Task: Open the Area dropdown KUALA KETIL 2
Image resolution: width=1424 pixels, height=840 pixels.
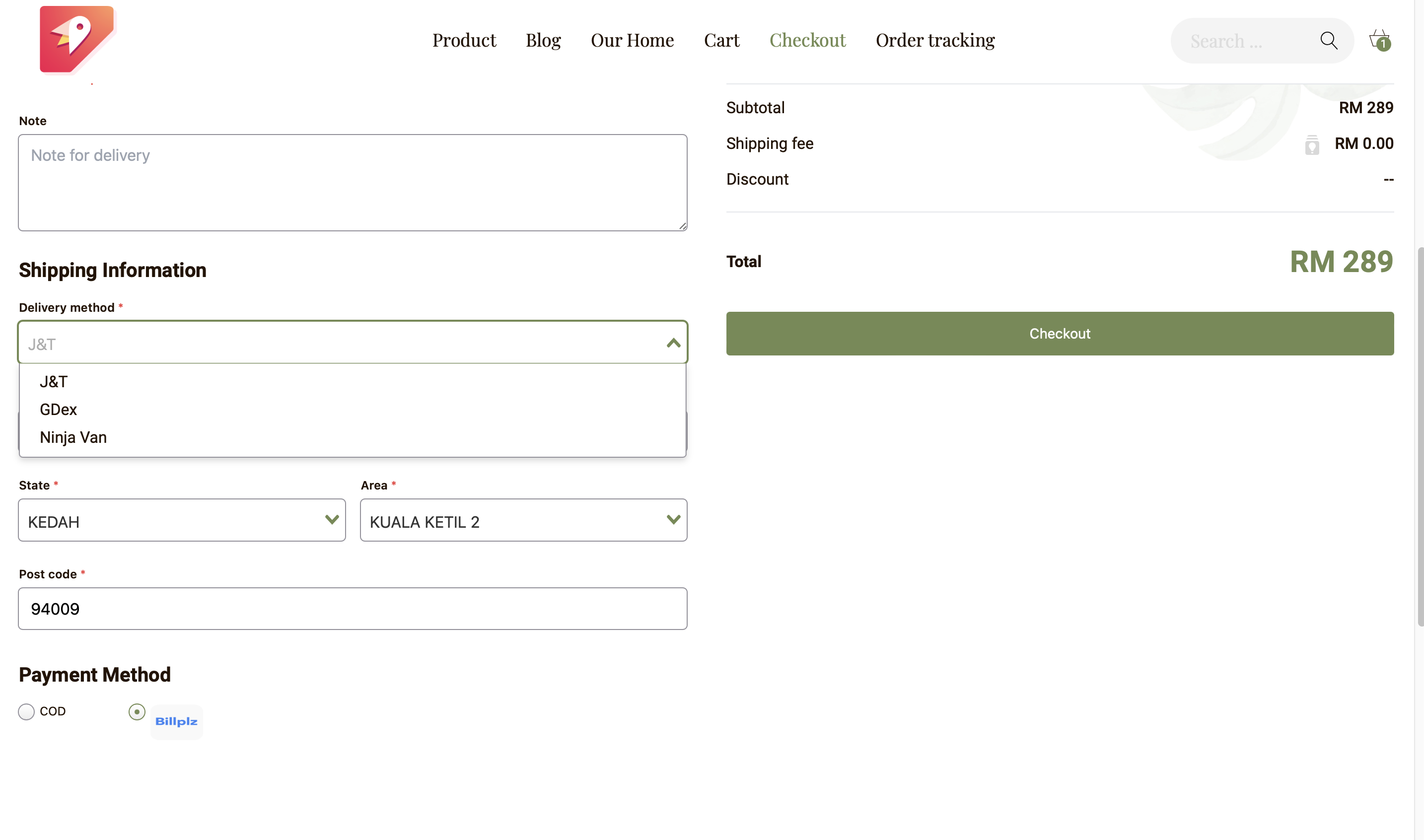Action: [523, 520]
